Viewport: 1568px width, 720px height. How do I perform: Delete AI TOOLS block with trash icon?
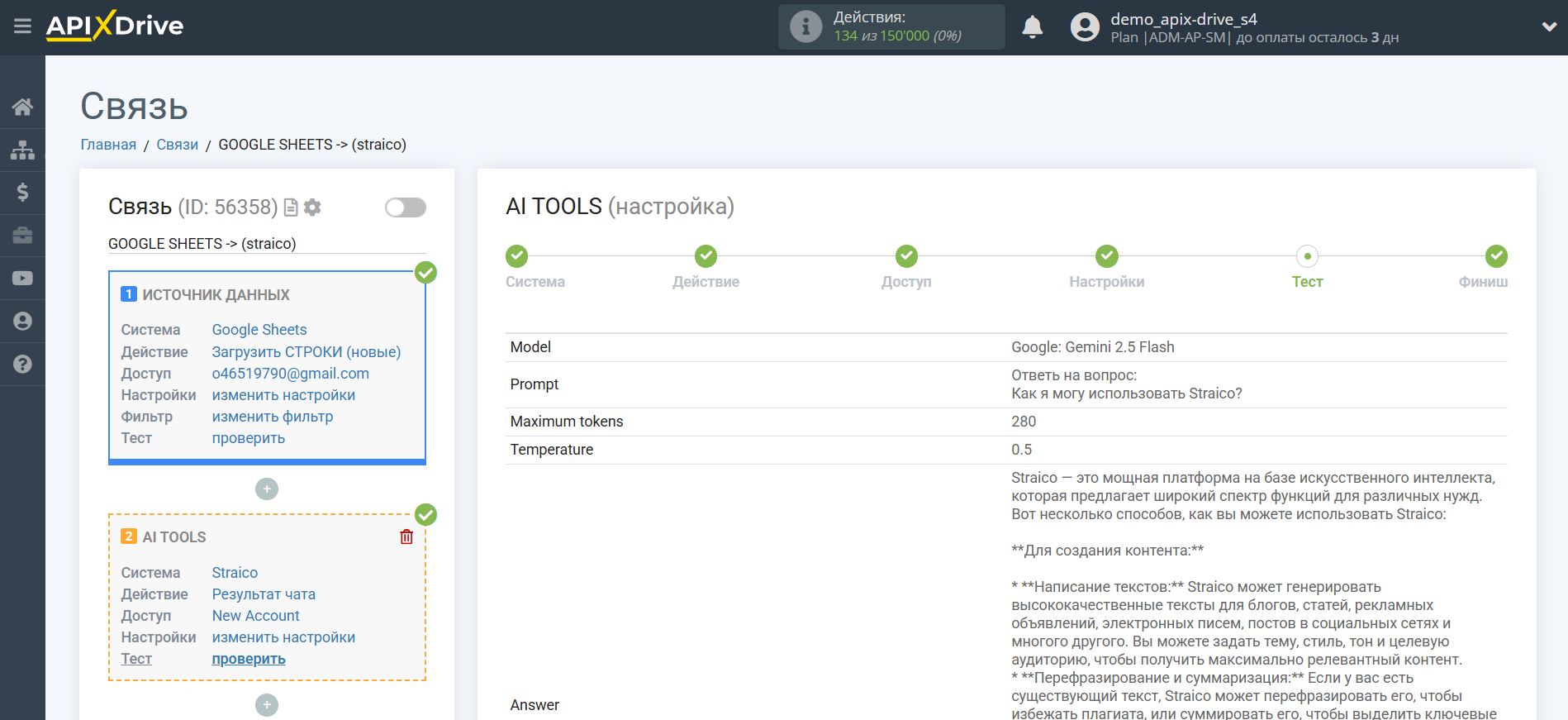click(406, 537)
